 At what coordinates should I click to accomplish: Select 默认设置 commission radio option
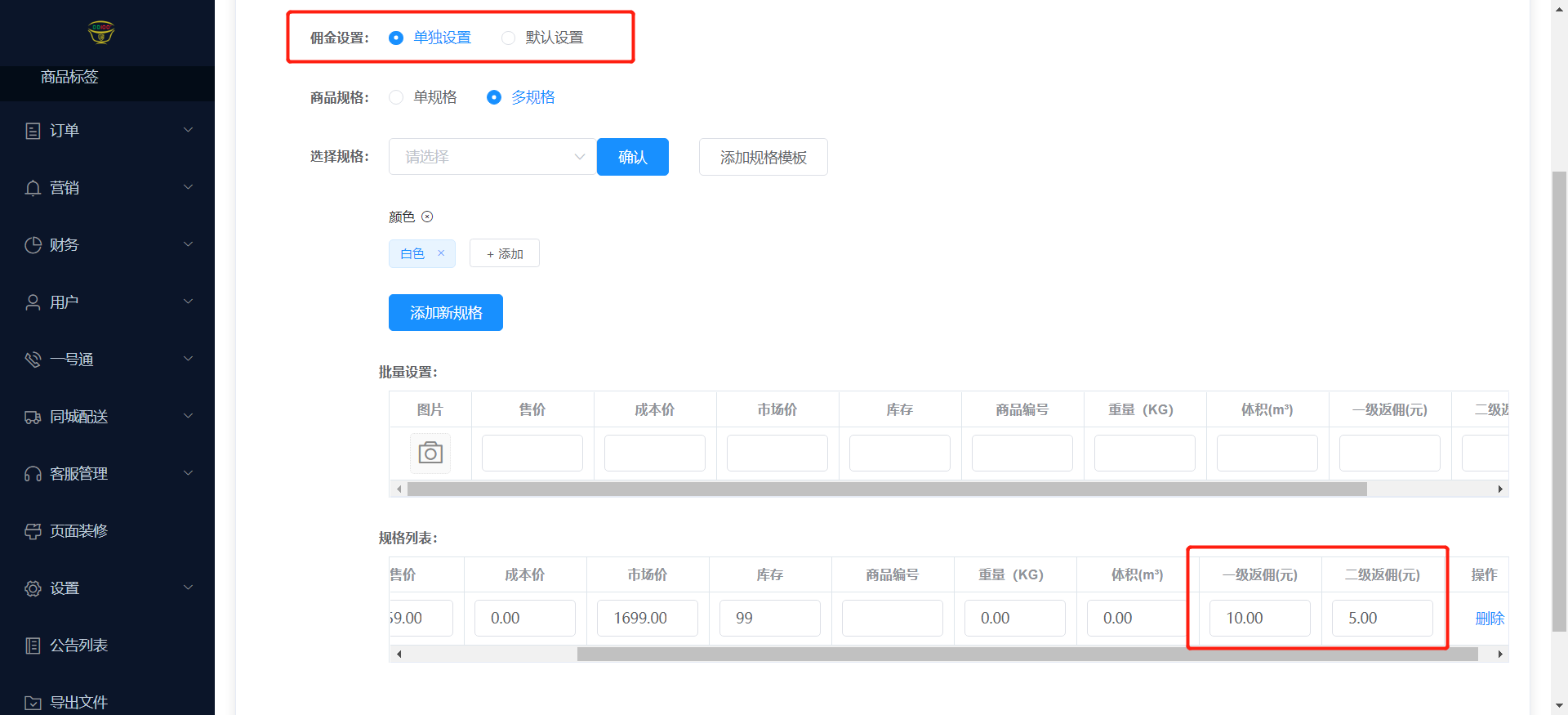click(x=508, y=38)
